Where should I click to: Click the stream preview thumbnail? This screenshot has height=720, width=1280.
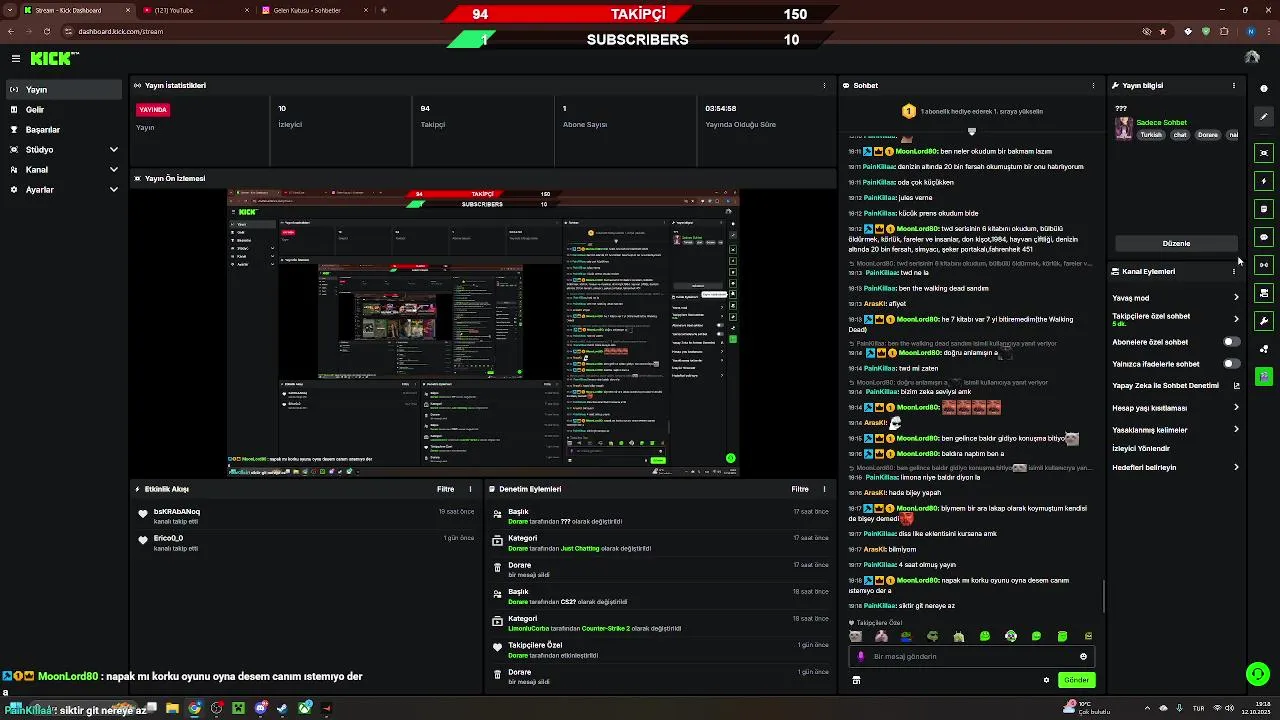click(483, 331)
